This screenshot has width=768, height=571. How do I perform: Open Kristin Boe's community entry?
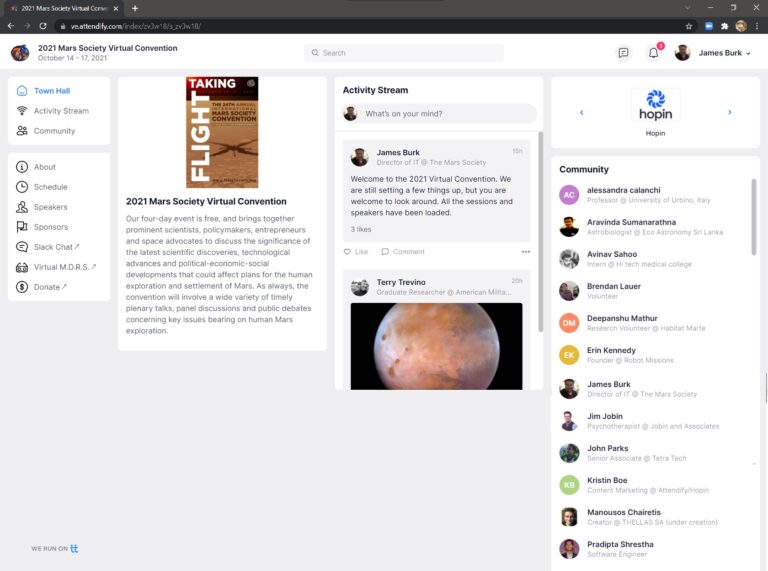coord(653,485)
